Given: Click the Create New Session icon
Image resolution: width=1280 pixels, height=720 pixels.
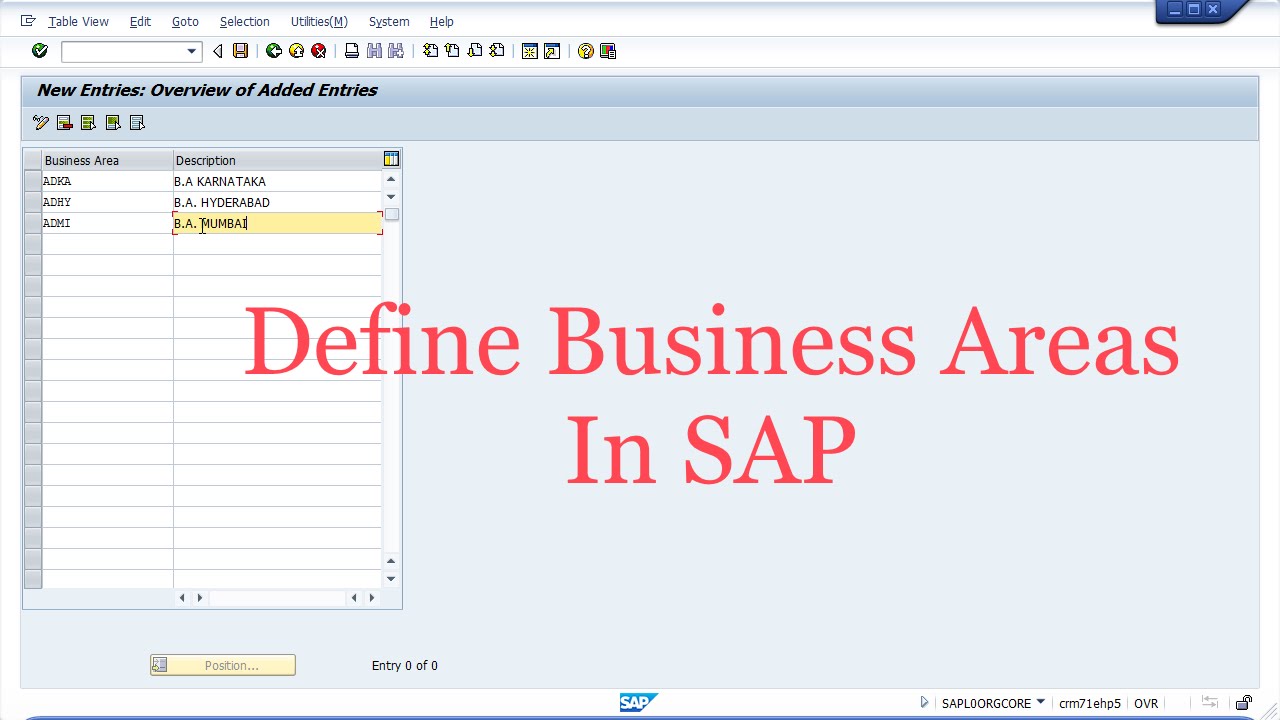Looking at the screenshot, I should [x=530, y=51].
